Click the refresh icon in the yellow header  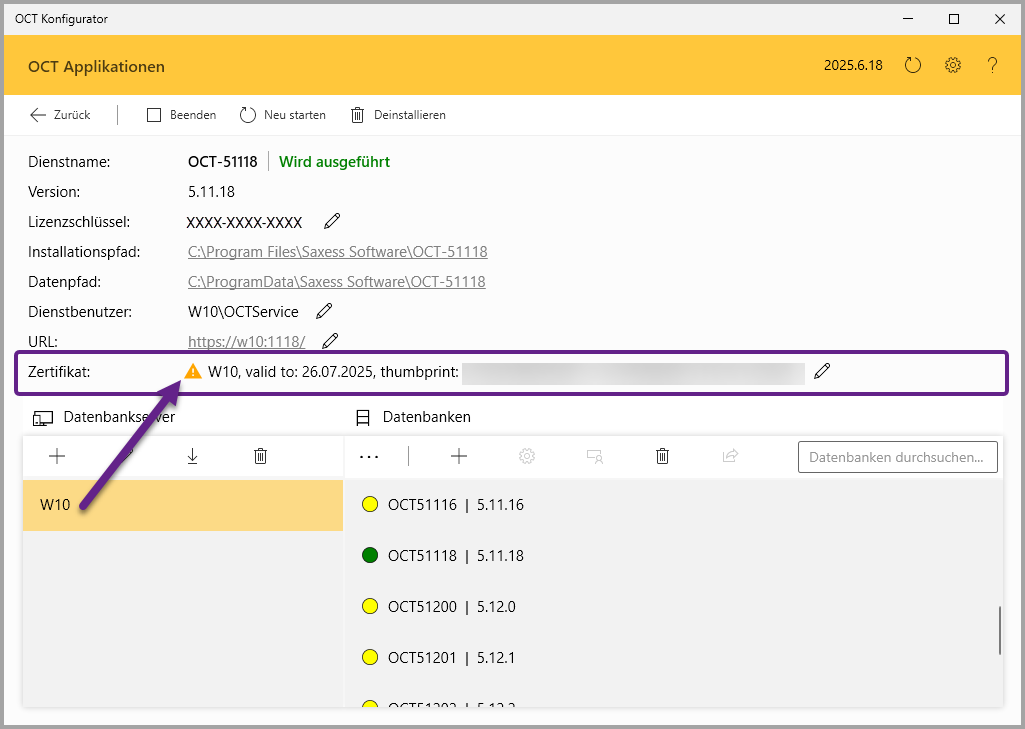coord(912,66)
